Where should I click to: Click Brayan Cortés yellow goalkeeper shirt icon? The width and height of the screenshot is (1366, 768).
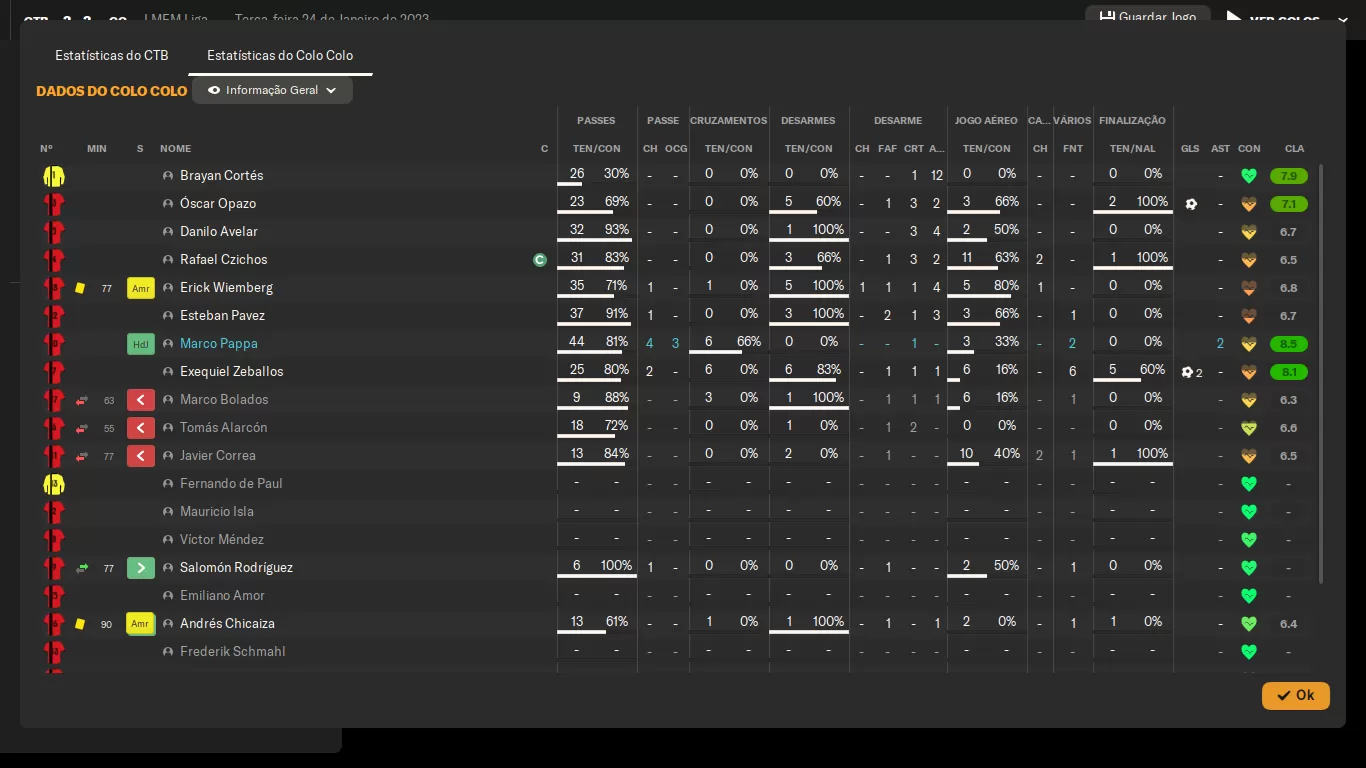[54, 177]
